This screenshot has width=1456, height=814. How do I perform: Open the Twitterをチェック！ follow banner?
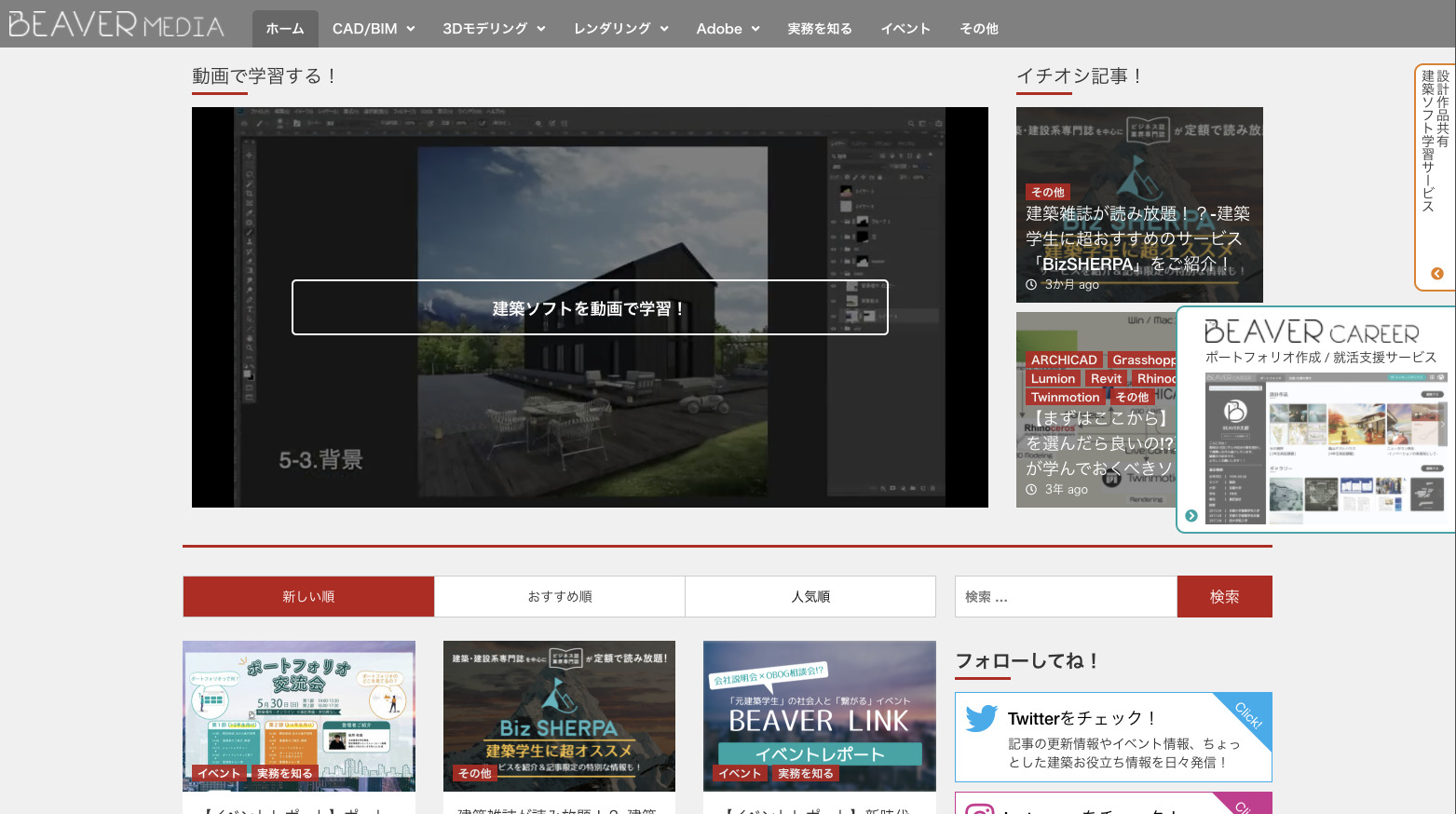pos(1113,737)
